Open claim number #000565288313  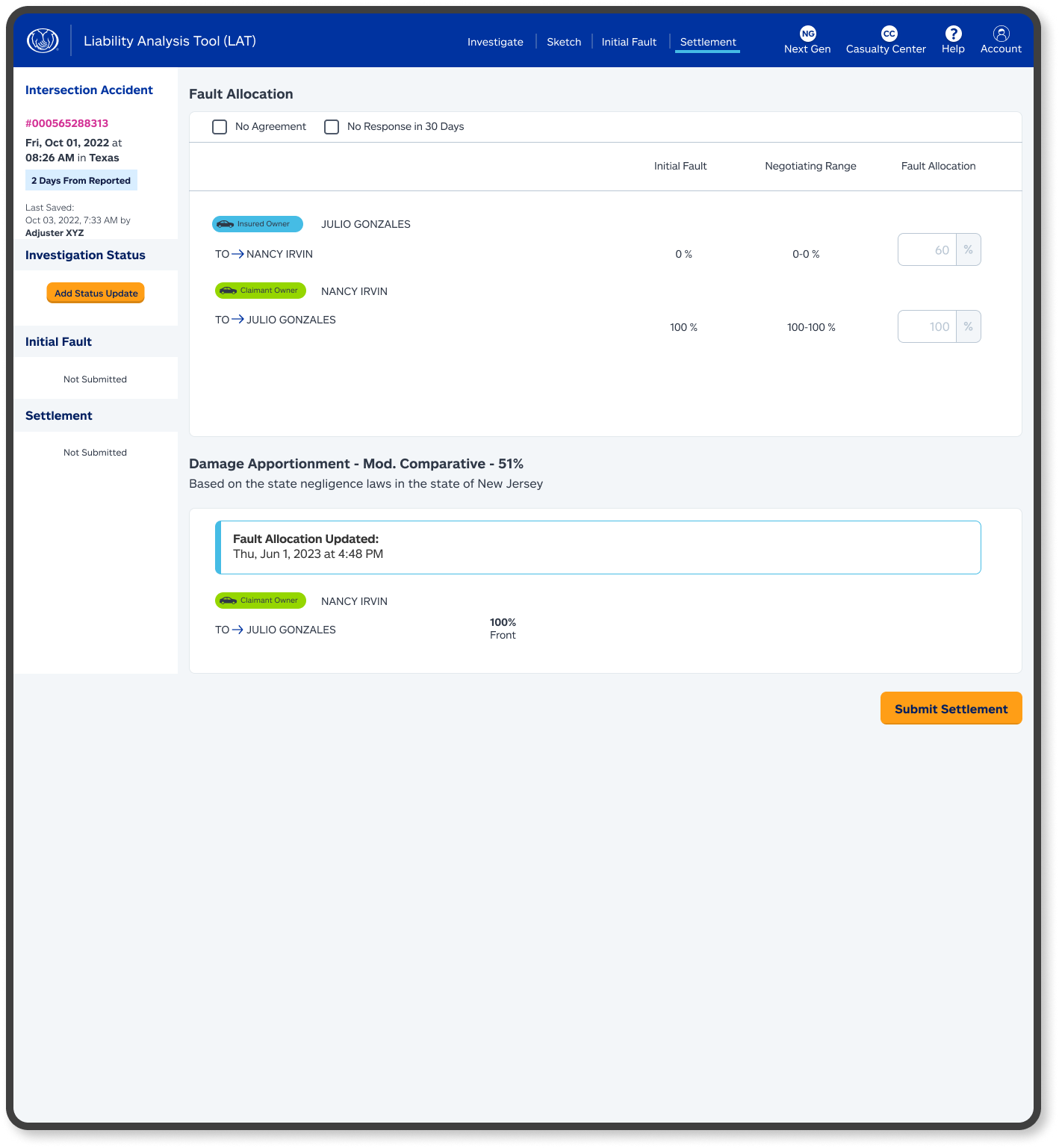(x=66, y=123)
